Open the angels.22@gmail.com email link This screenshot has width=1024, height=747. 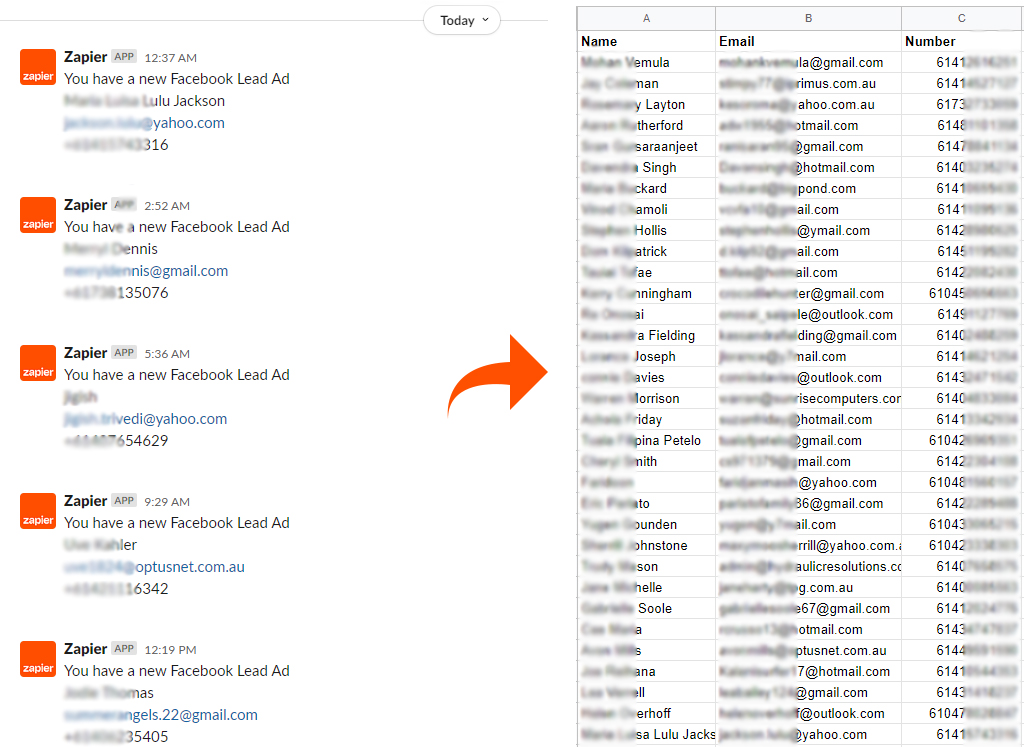[161, 715]
